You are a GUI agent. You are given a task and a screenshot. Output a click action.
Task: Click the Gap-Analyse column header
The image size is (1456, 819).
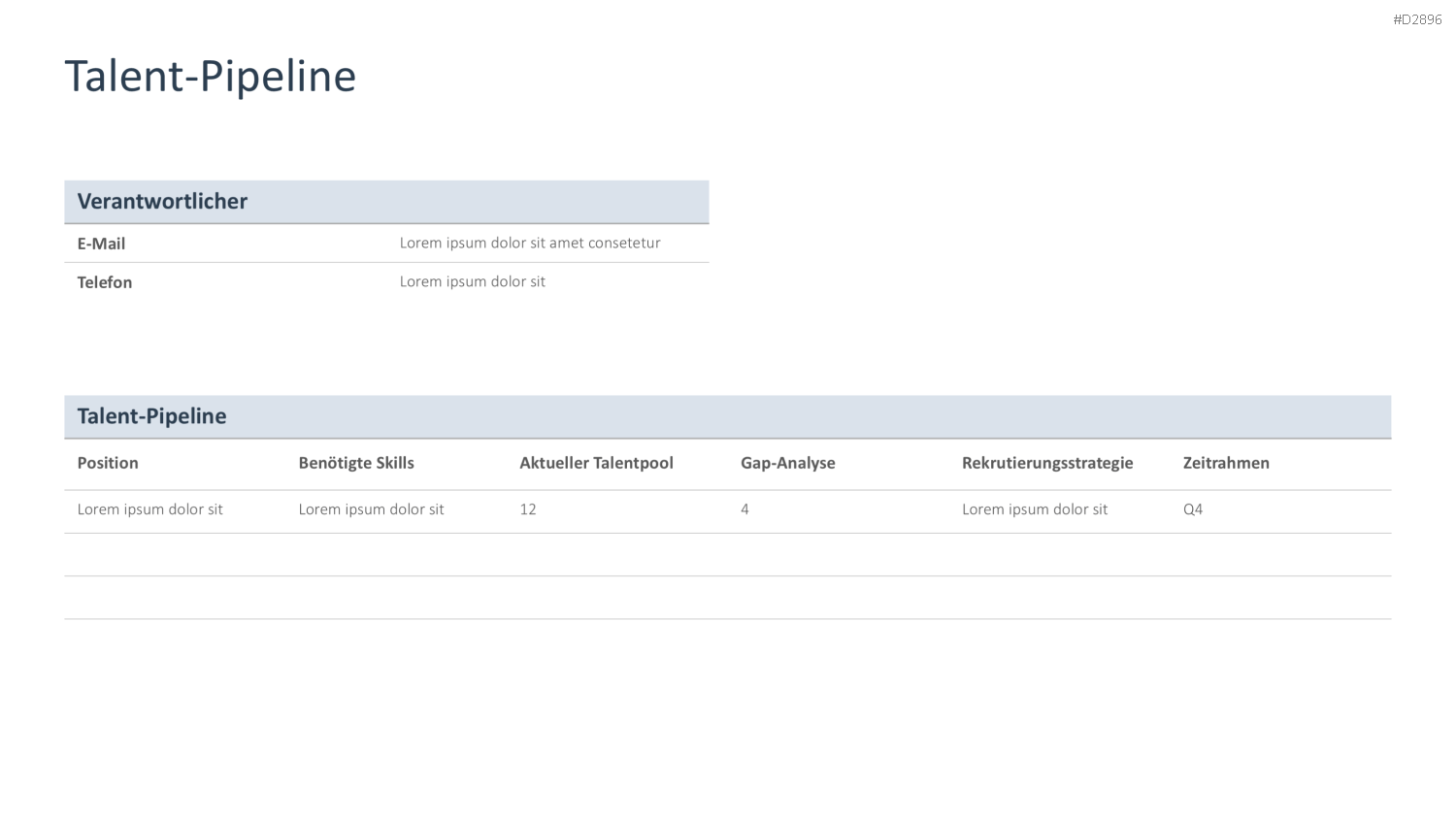coord(788,463)
